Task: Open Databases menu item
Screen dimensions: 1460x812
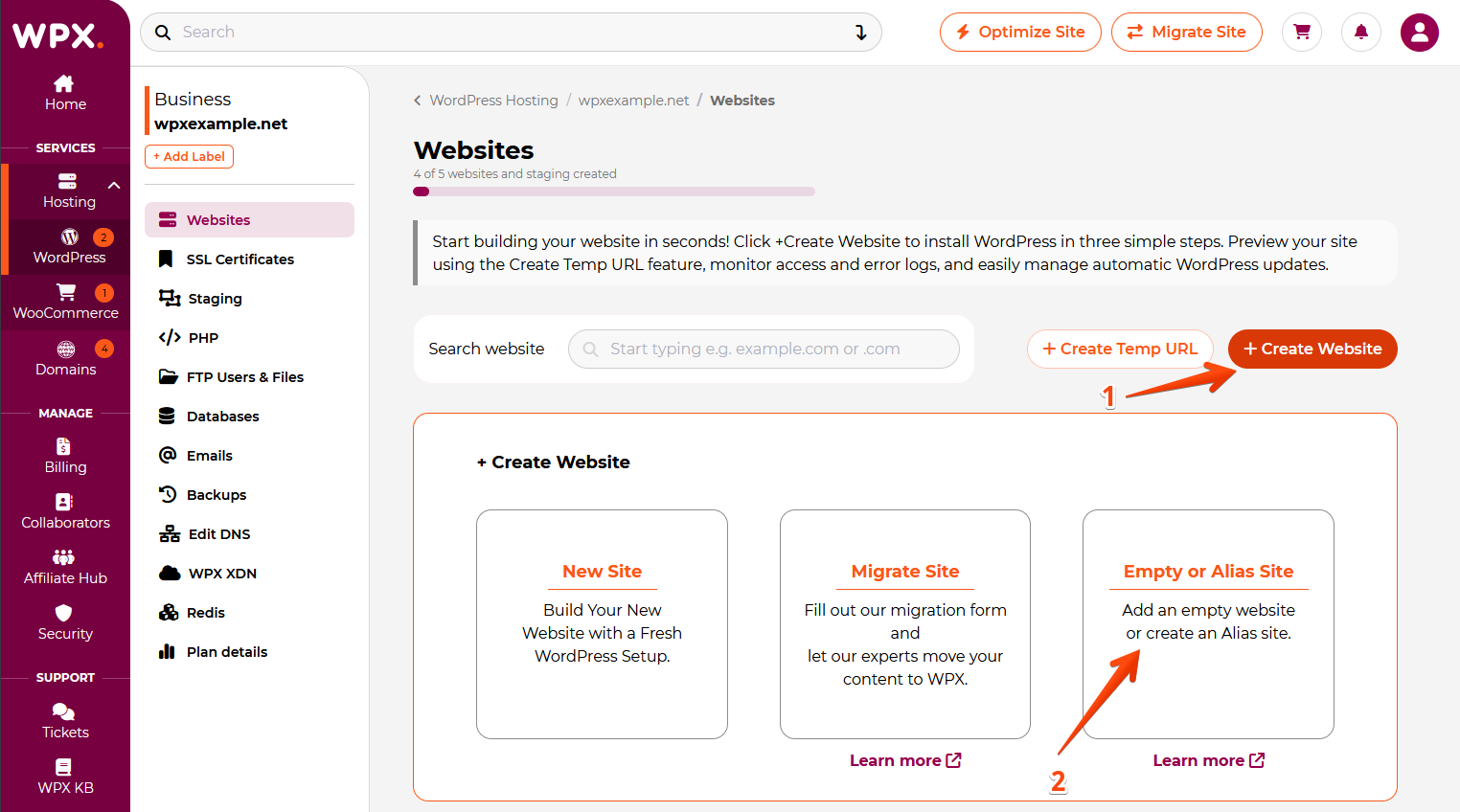Action: click(249, 416)
